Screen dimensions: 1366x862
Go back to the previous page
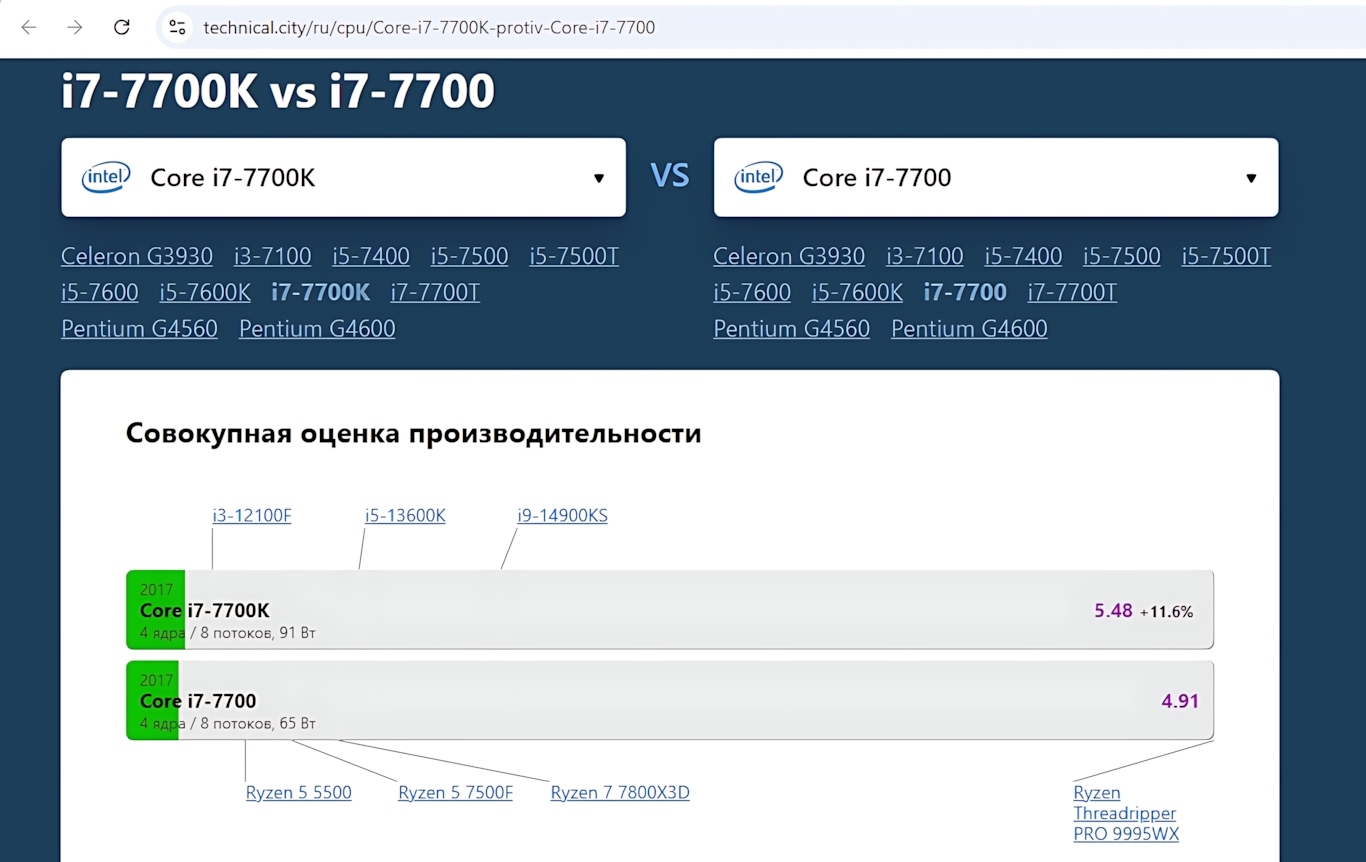[28, 27]
